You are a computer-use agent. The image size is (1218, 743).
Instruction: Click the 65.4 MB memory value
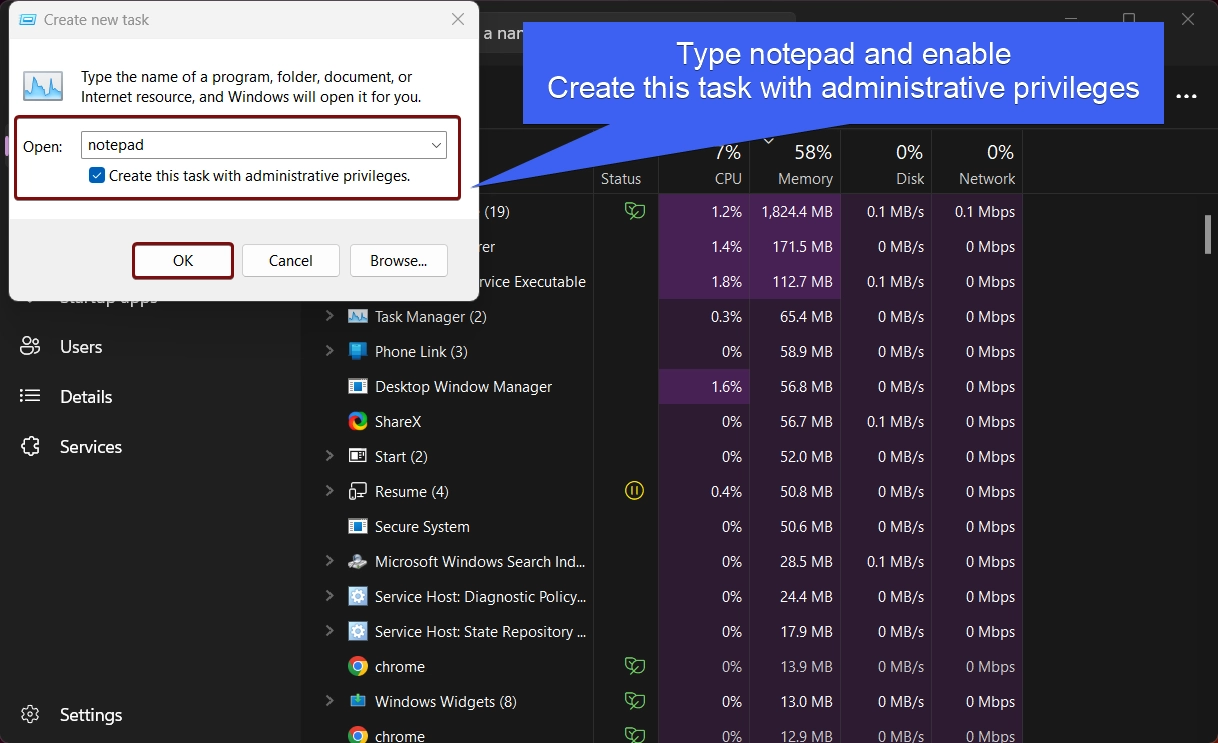806,317
